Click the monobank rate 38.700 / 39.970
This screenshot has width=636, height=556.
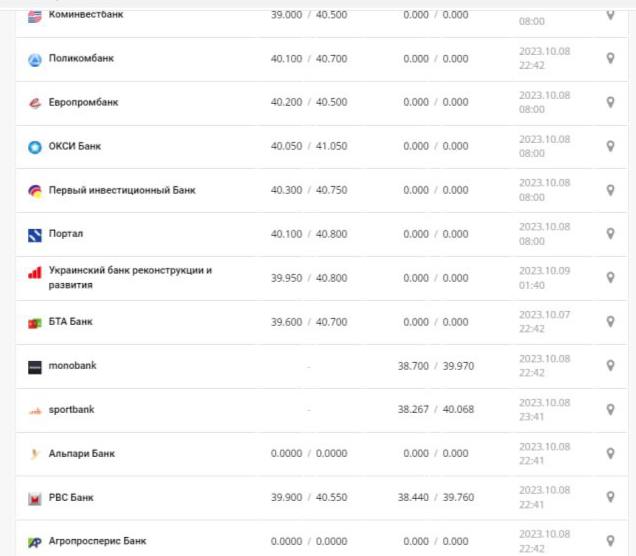click(435, 366)
